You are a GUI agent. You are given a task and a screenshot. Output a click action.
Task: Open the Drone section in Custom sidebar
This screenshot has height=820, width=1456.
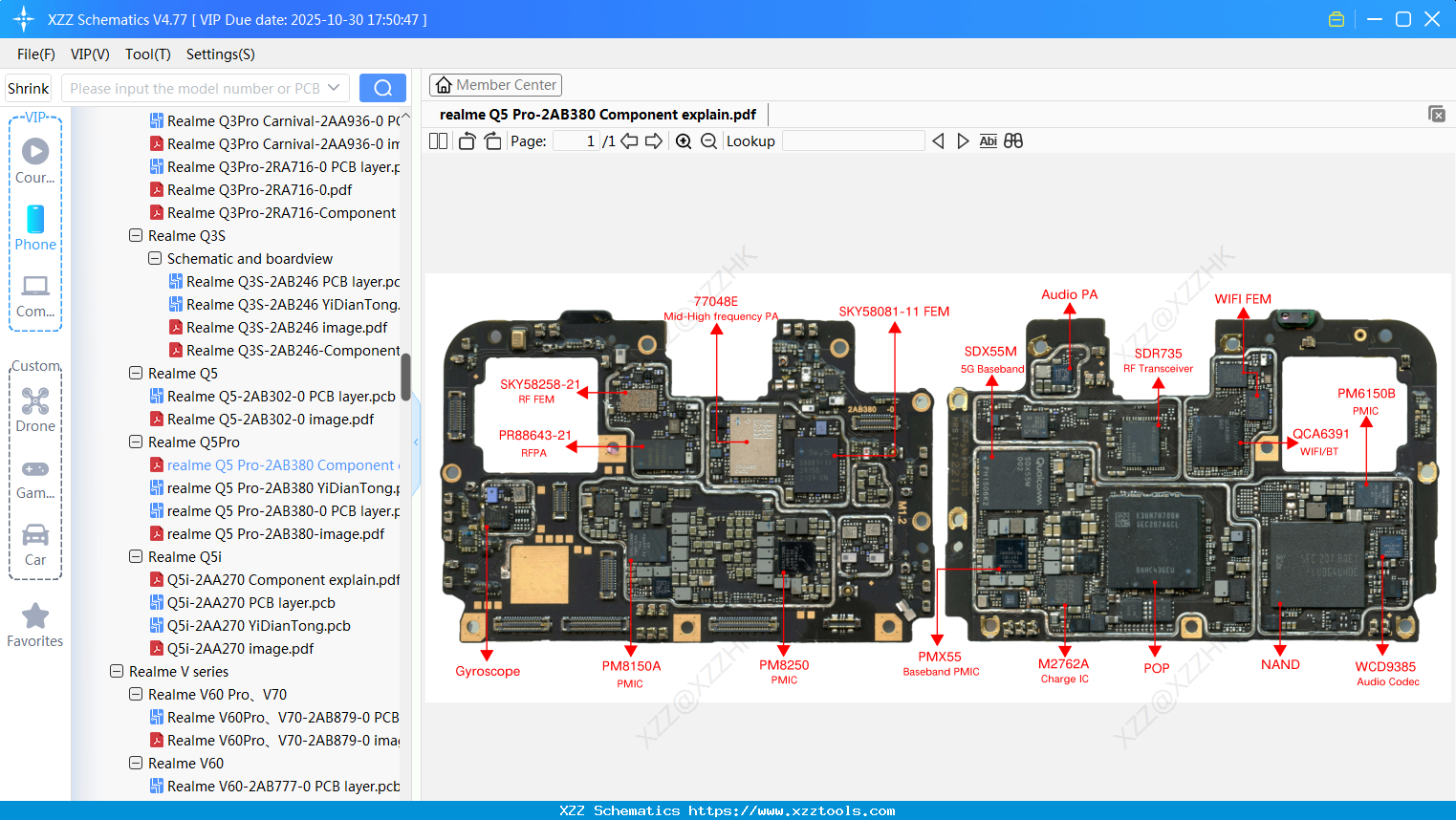coord(34,406)
